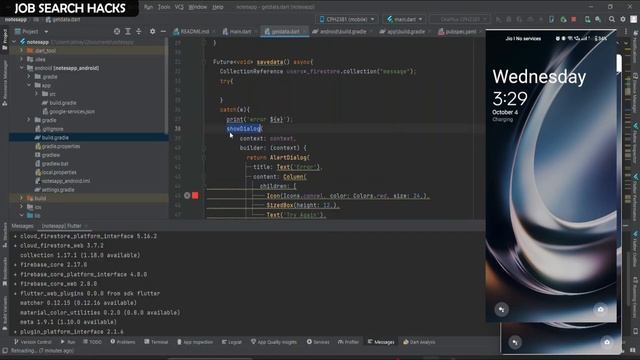Screen dimensions: 640x360
Task: Switch to pubspec.yaml editor tab
Action: 457,31
